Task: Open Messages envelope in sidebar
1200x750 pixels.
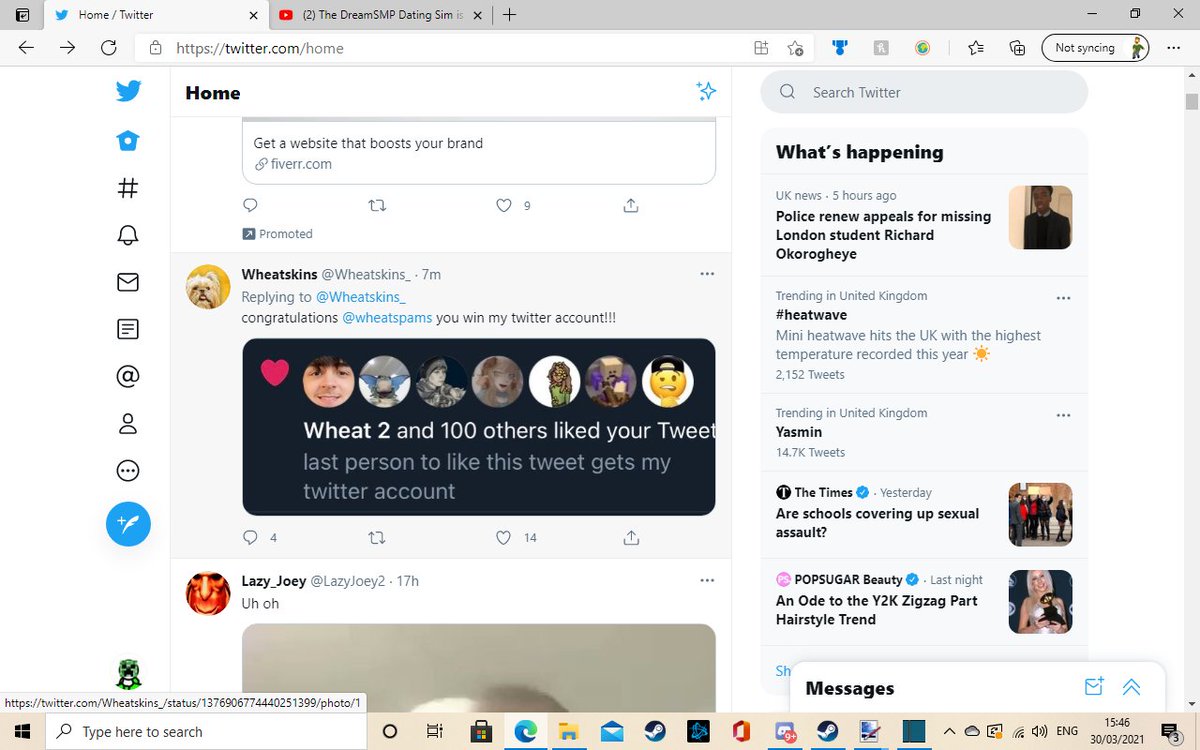Action: coord(128,282)
